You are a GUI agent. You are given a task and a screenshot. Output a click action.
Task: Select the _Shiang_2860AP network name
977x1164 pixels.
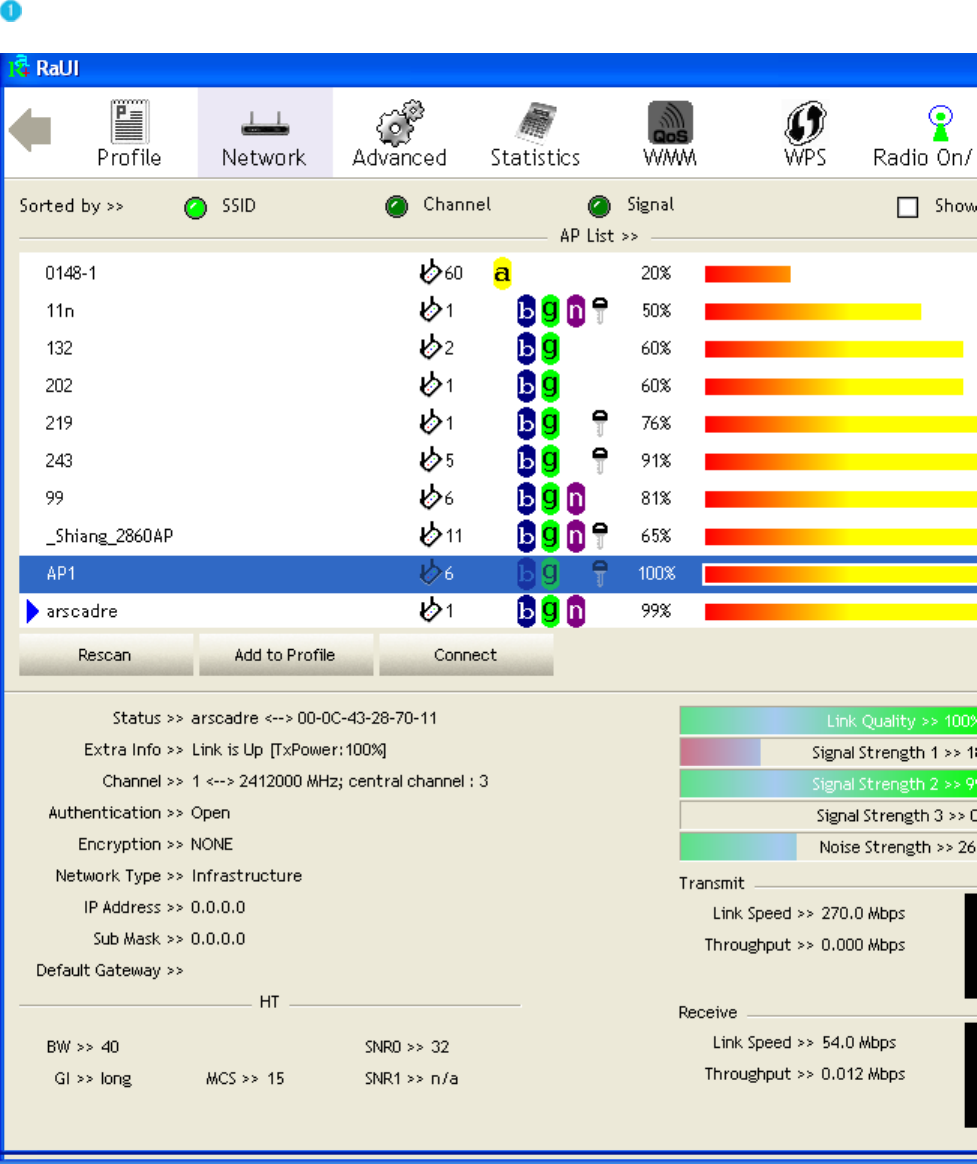pyautogui.click(x=109, y=536)
